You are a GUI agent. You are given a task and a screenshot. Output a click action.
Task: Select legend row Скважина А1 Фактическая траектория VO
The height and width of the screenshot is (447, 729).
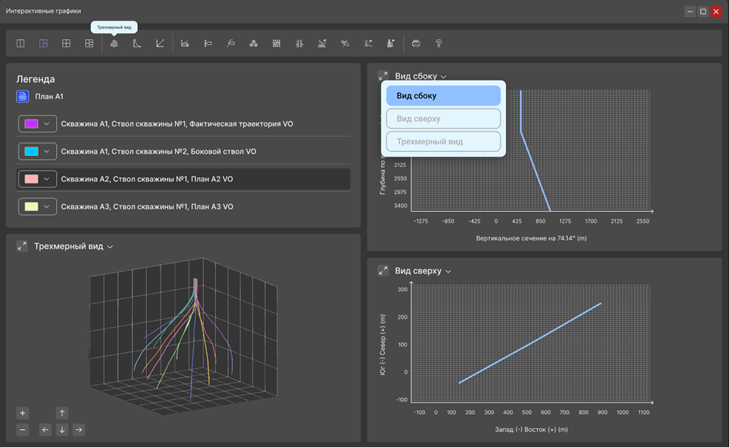pos(183,124)
